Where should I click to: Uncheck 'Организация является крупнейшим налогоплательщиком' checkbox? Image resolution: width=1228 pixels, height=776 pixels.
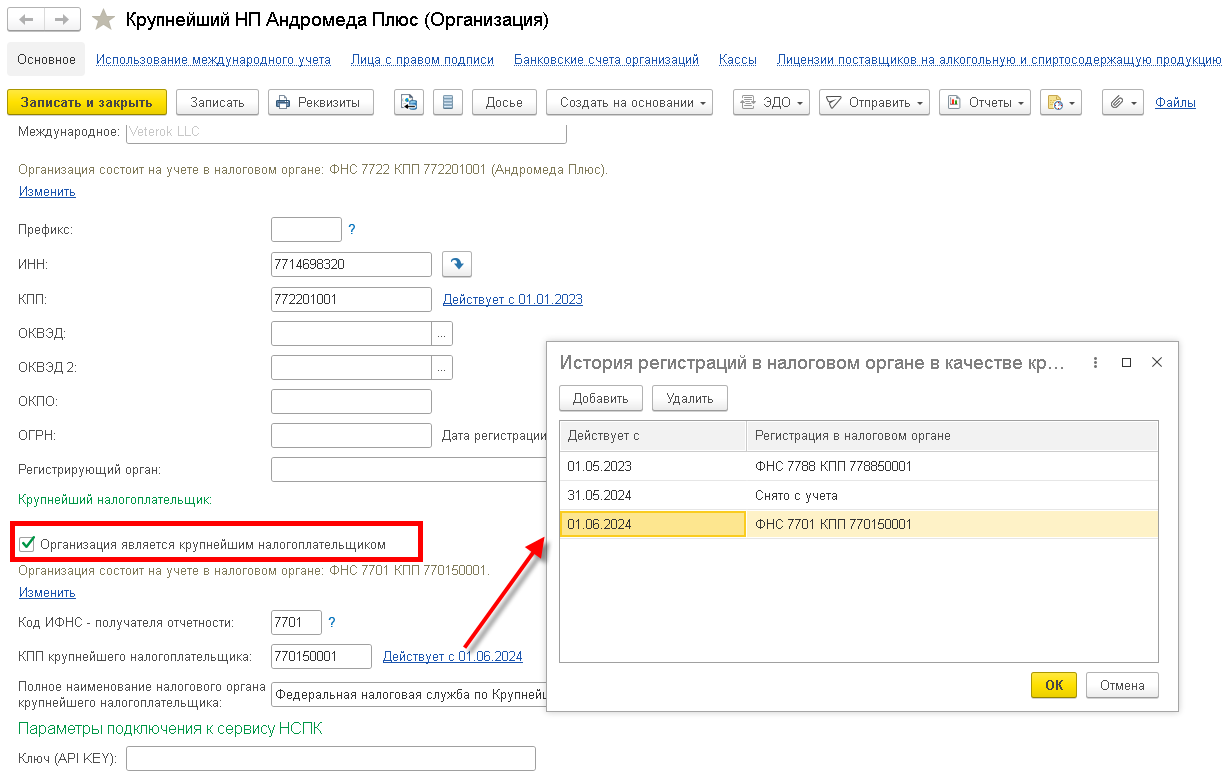(28, 544)
